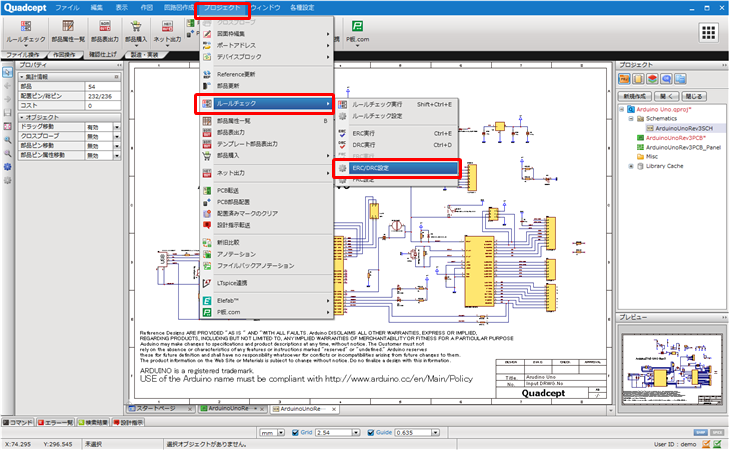Open the 検索結果 bottom tab
The width and height of the screenshot is (729, 450).
[x=93, y=423]
